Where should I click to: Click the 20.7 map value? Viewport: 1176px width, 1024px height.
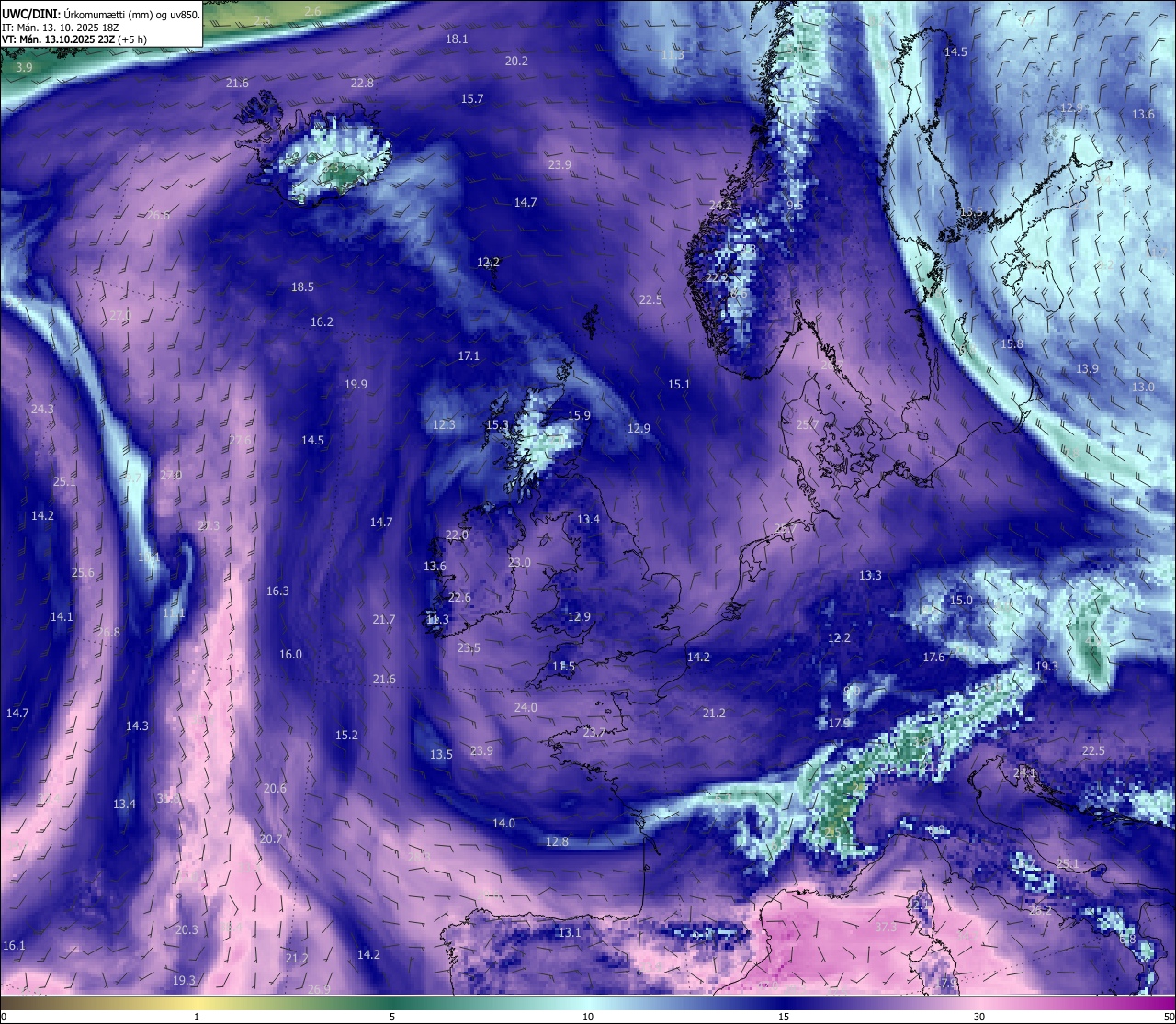tap(270, 839)
